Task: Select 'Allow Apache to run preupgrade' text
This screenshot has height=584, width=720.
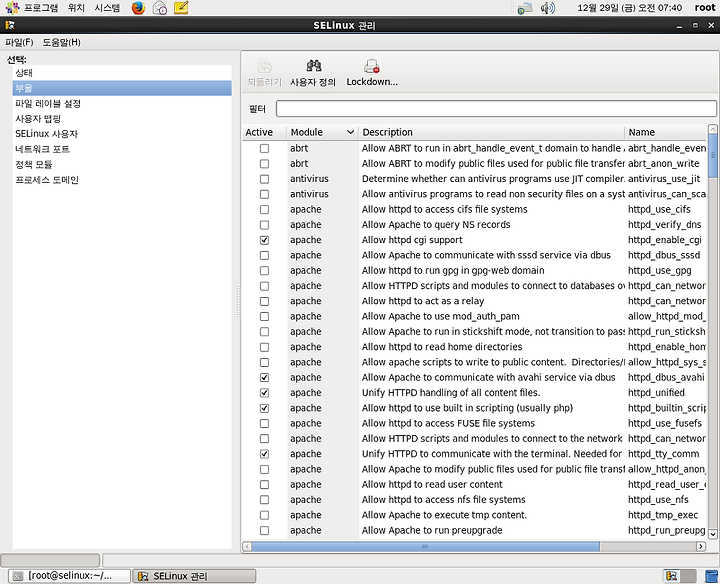Action: pyautogui.click(x=432, y=530)
